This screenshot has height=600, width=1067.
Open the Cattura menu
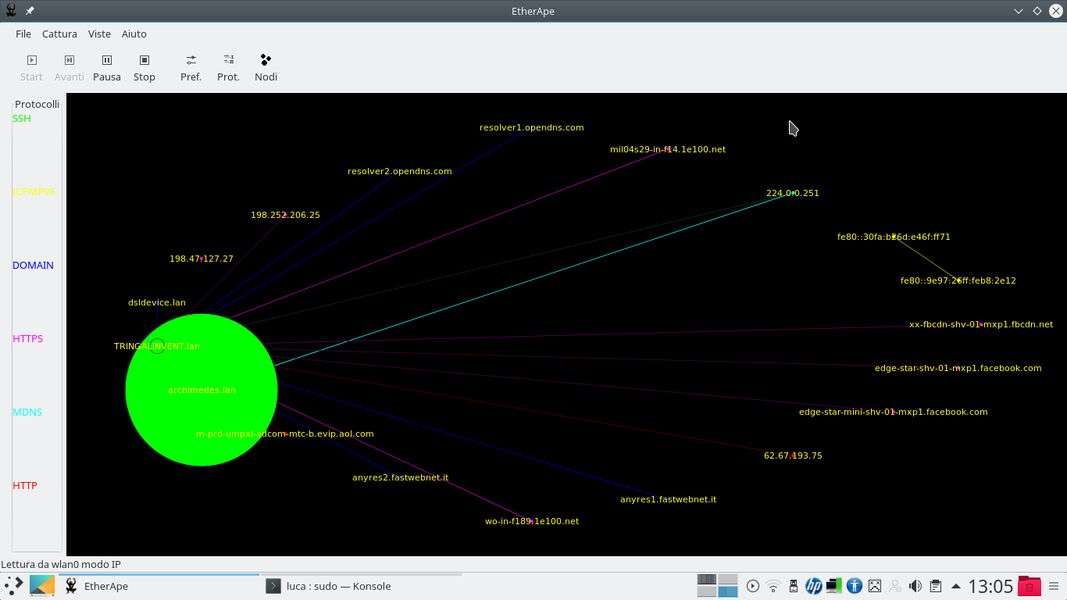point(59,34)
